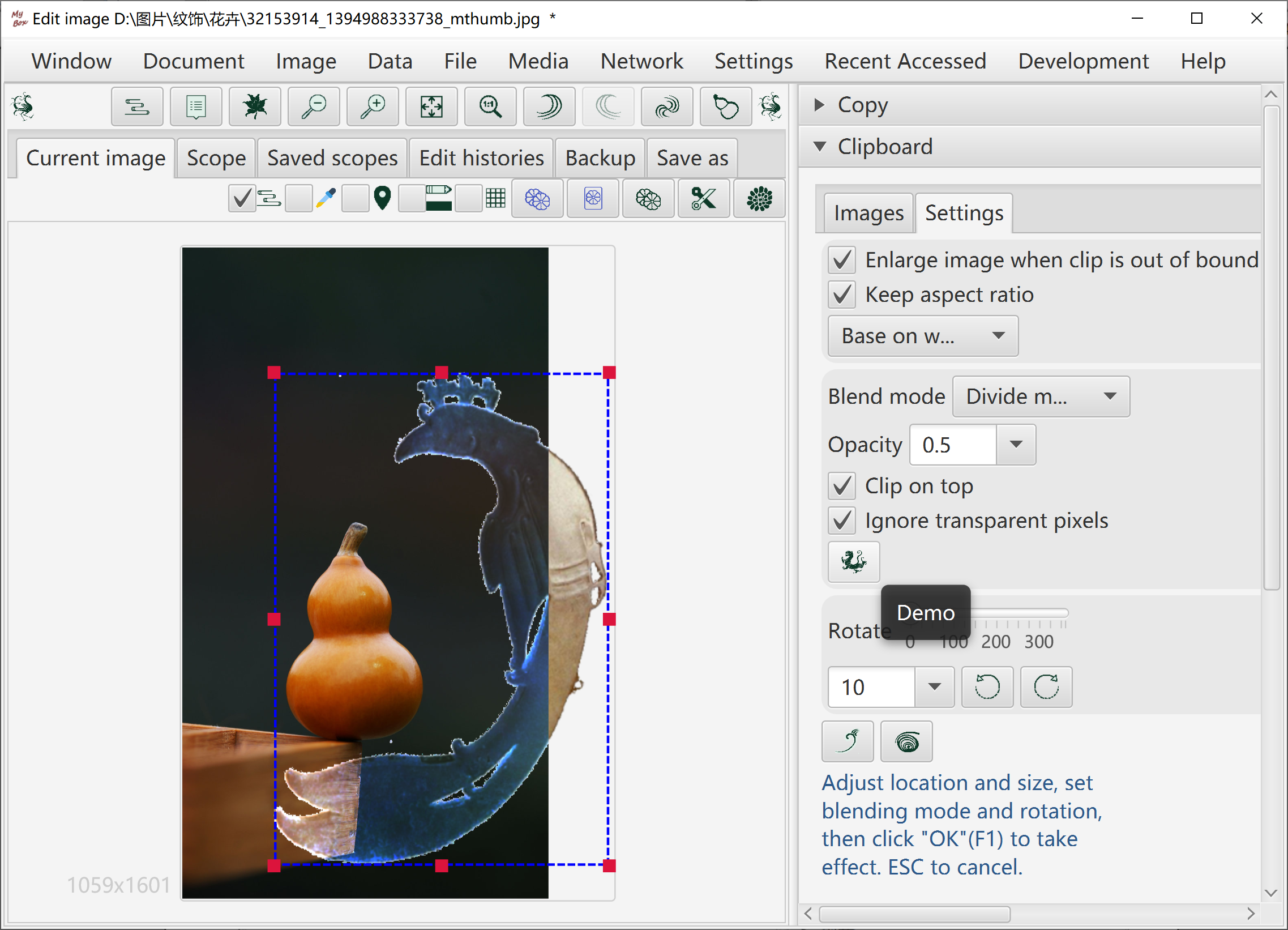Viewport: 1288px width, 930px height.
Task: Click inside the Opacity 0.5 field
Action: click(953, 445)
